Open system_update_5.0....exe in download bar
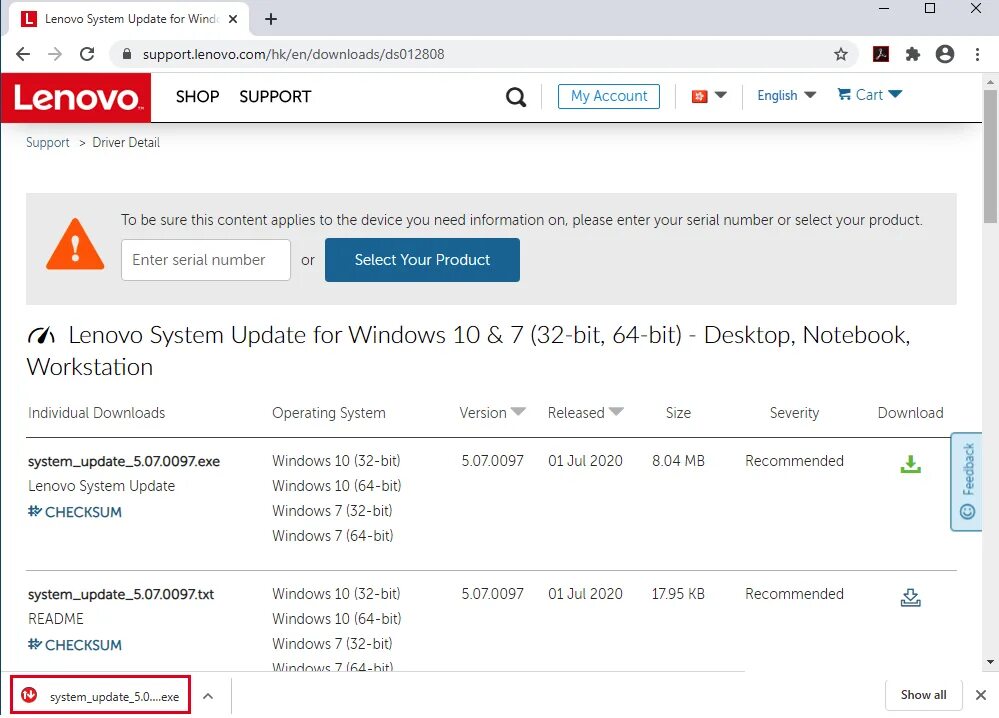 pos(101,695)
